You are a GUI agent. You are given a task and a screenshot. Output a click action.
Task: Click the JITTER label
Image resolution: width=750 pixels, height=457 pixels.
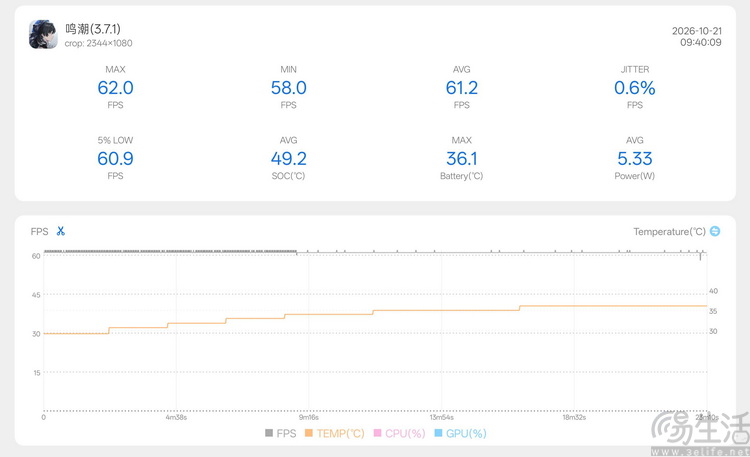[x=635, y=69]
